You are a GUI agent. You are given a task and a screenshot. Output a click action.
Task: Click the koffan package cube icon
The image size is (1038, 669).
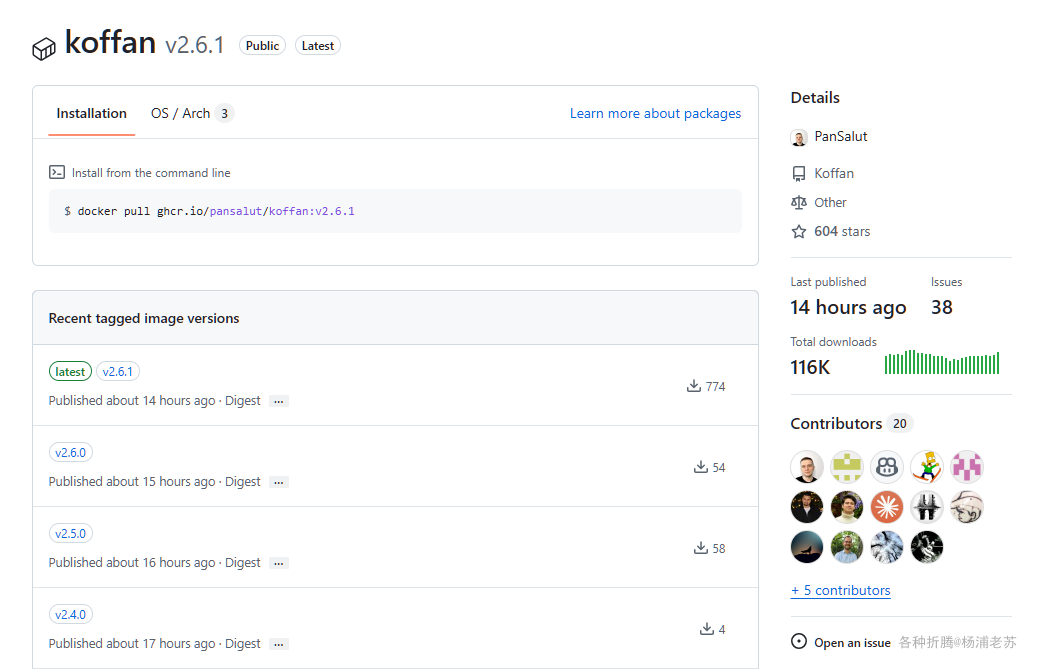pos(44,49)
